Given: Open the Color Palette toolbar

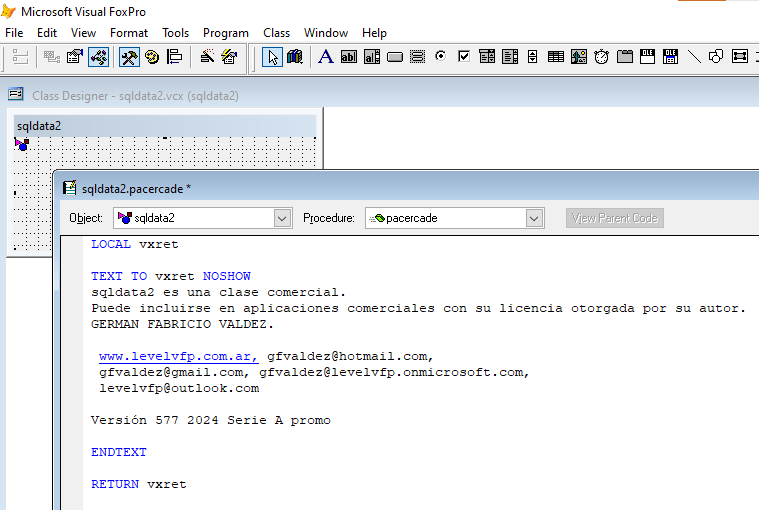Looking at the screenshot, I should coord(152,57).
